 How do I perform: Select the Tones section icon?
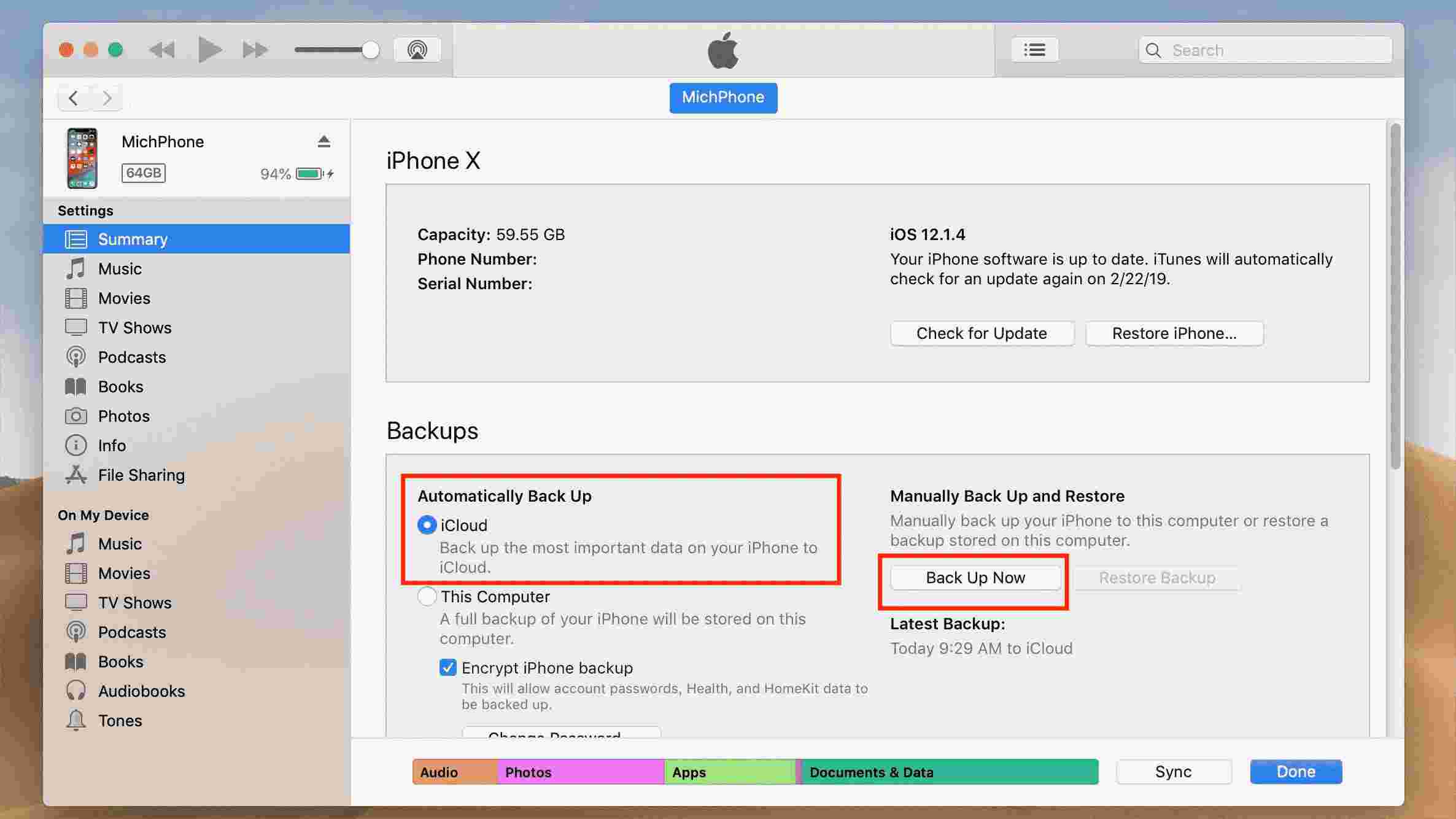[78, 720]
